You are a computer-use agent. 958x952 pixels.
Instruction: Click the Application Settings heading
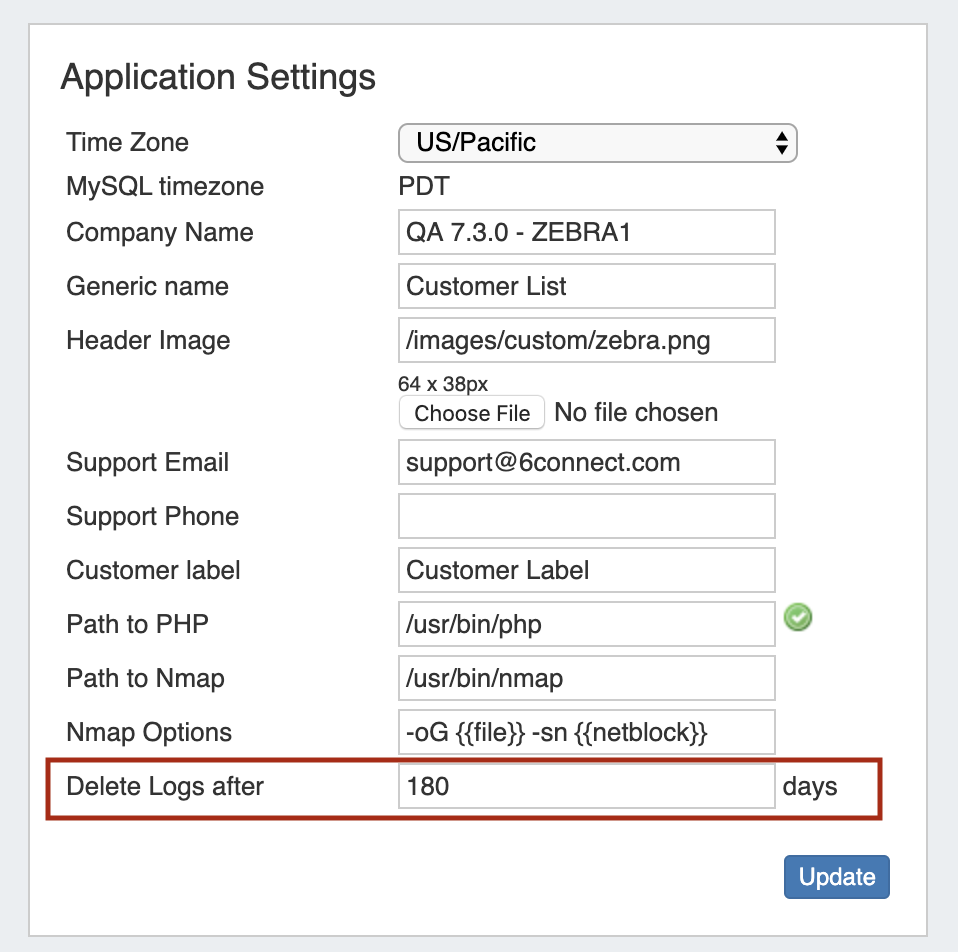(x=218, y=77)
